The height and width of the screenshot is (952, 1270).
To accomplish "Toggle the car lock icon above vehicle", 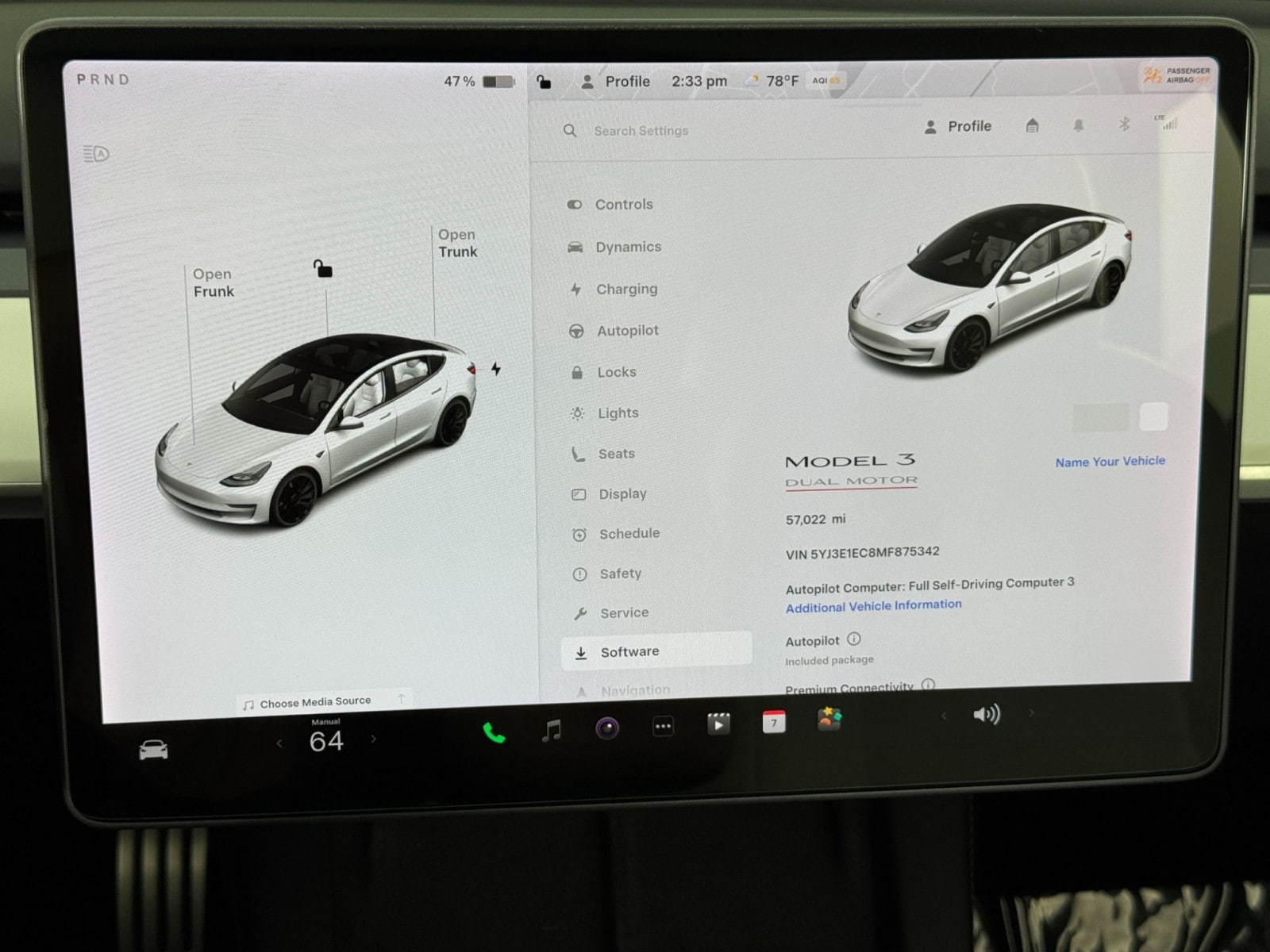I will 322,269.
